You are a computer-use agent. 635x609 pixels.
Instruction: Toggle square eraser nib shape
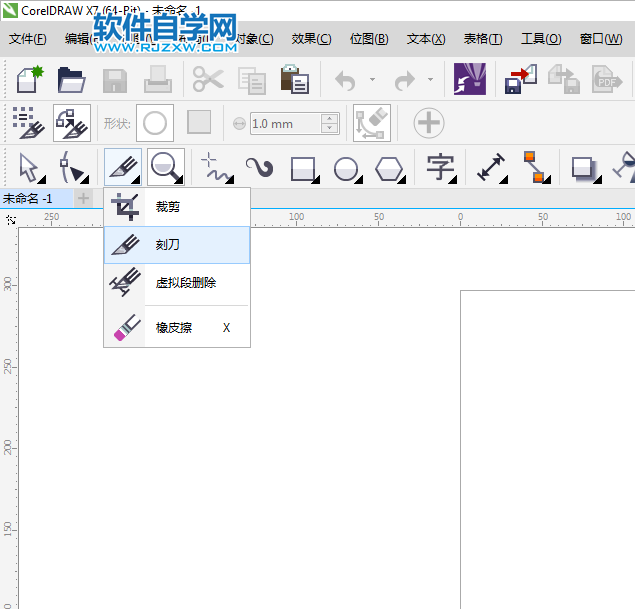[199, 123]
